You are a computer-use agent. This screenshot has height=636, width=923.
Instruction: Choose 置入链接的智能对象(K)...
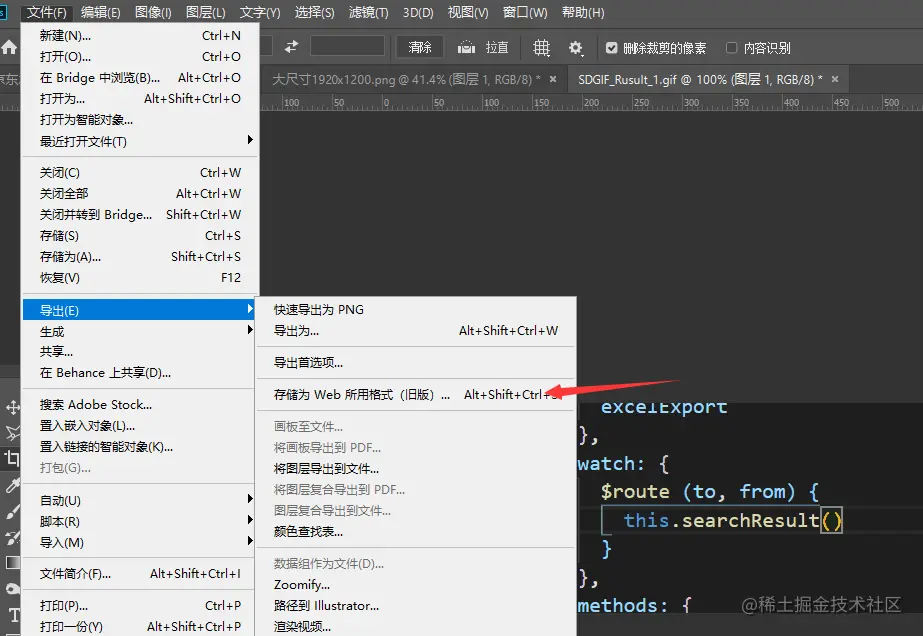pyautogui.click(x=140, y=447)
